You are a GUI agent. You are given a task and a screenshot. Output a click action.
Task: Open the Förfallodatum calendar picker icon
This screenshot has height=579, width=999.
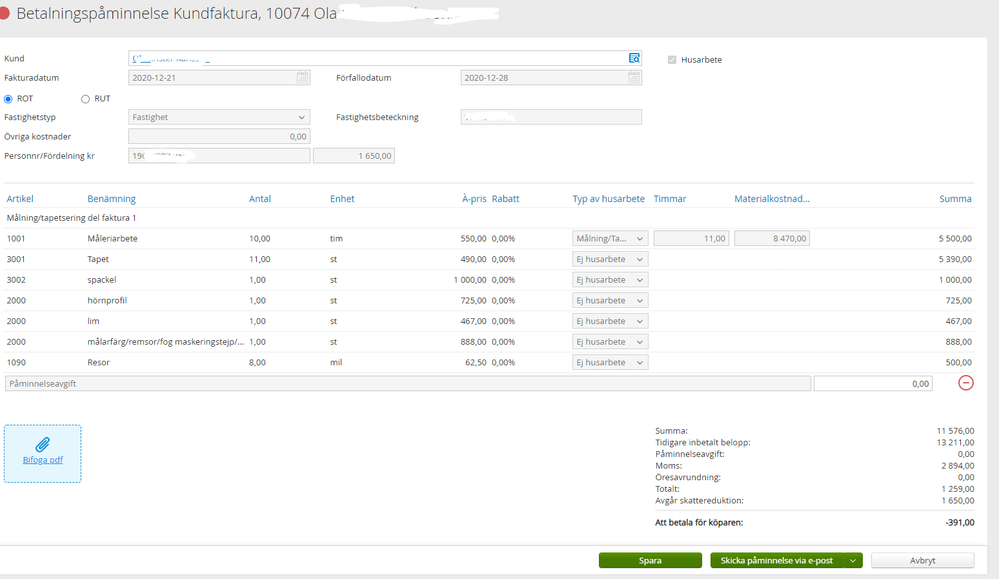(x=634, y=77)
